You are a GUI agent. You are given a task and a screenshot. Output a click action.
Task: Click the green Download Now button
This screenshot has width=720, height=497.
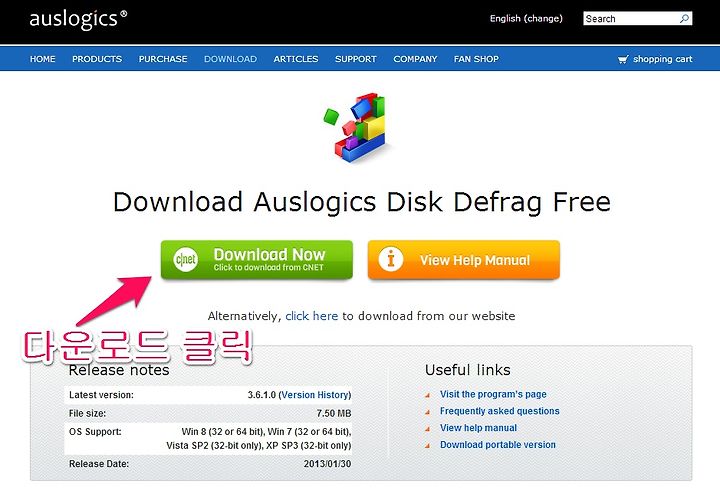pyautogui.click(x=257, y=260)
